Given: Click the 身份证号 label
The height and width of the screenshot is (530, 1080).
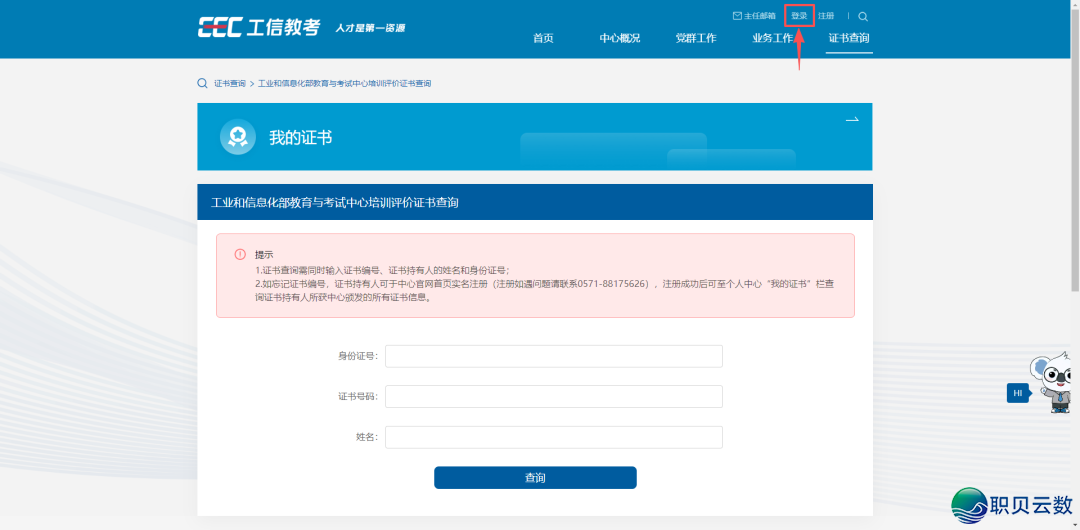Looking at the screenshot, I should (357, 356).
